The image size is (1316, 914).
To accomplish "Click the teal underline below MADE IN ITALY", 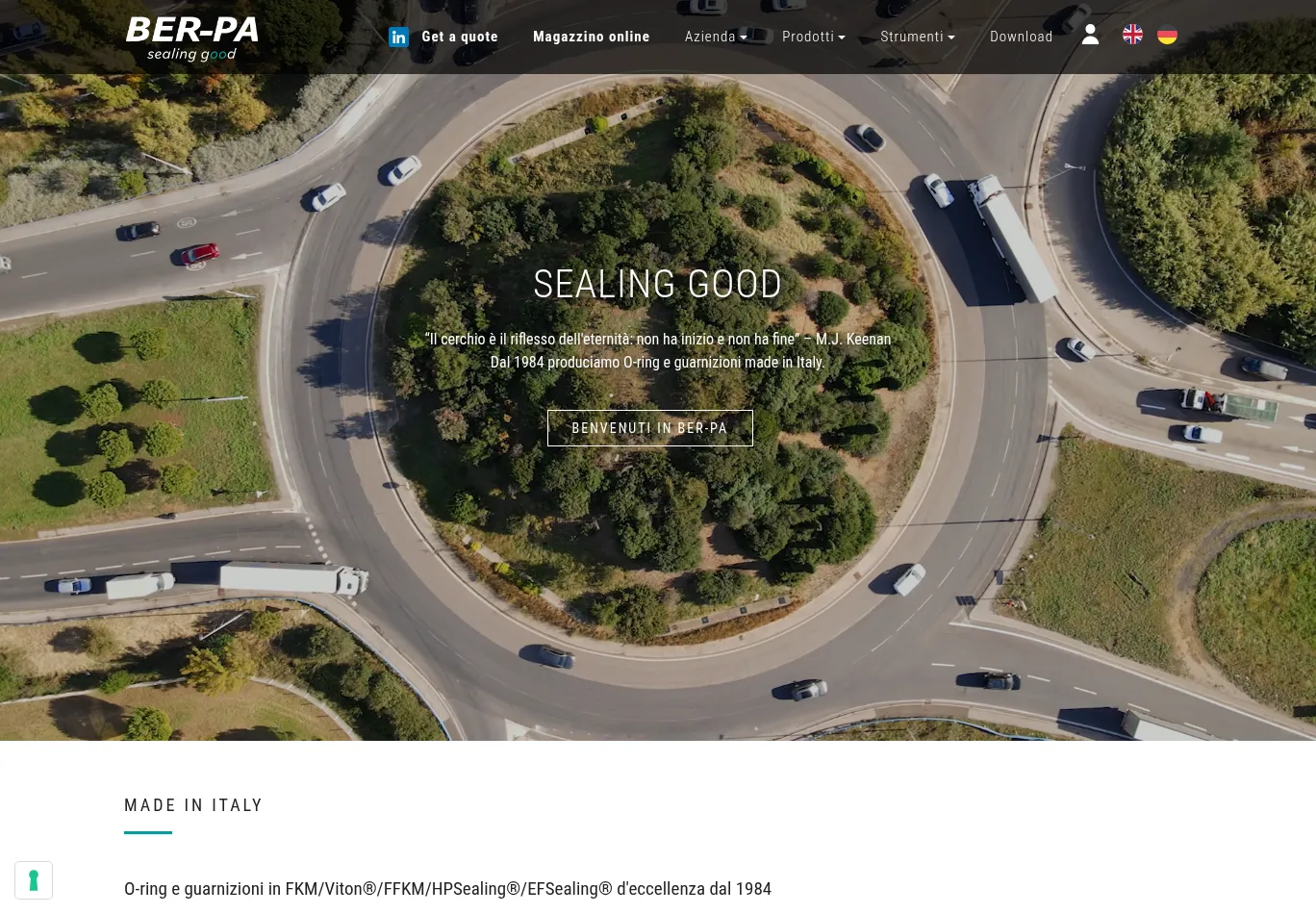I will tap(148, 832).
